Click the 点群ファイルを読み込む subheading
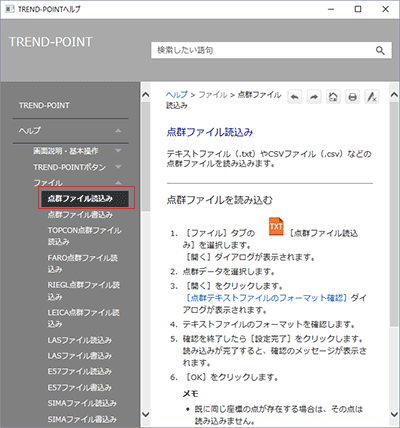 pos(219,200)
